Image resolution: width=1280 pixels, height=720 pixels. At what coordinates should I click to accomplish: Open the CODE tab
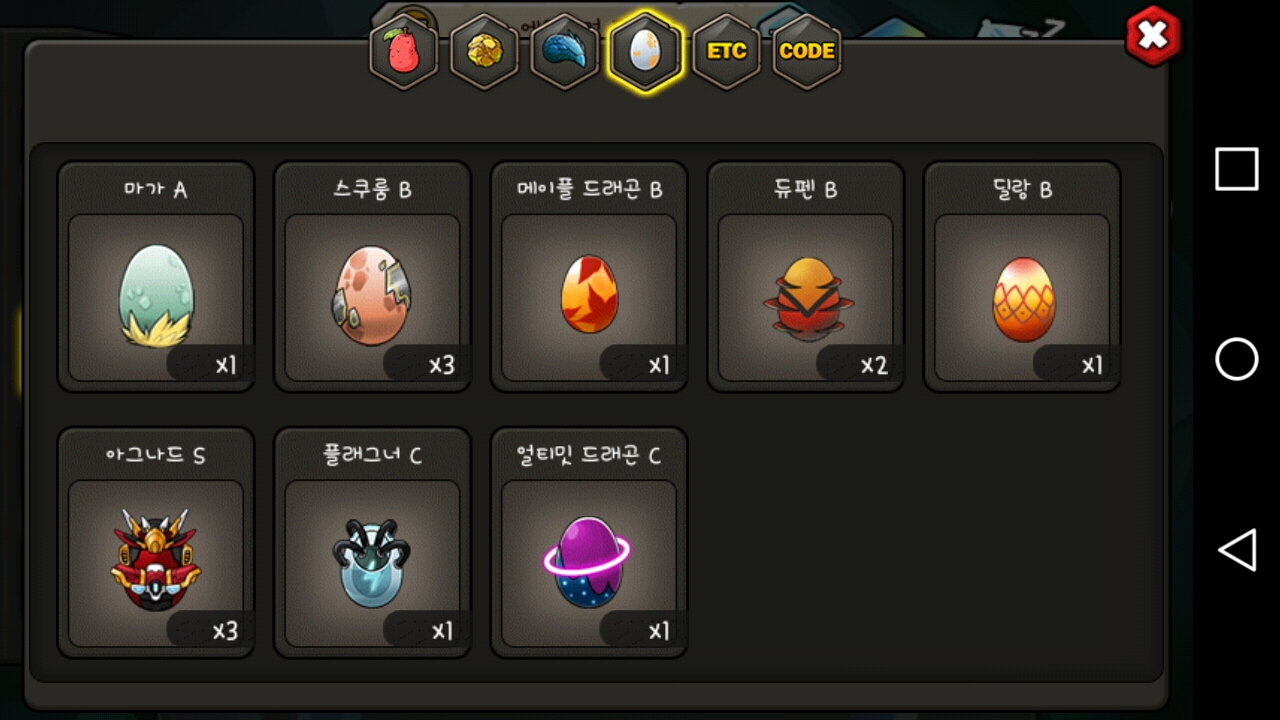[807, 51]
